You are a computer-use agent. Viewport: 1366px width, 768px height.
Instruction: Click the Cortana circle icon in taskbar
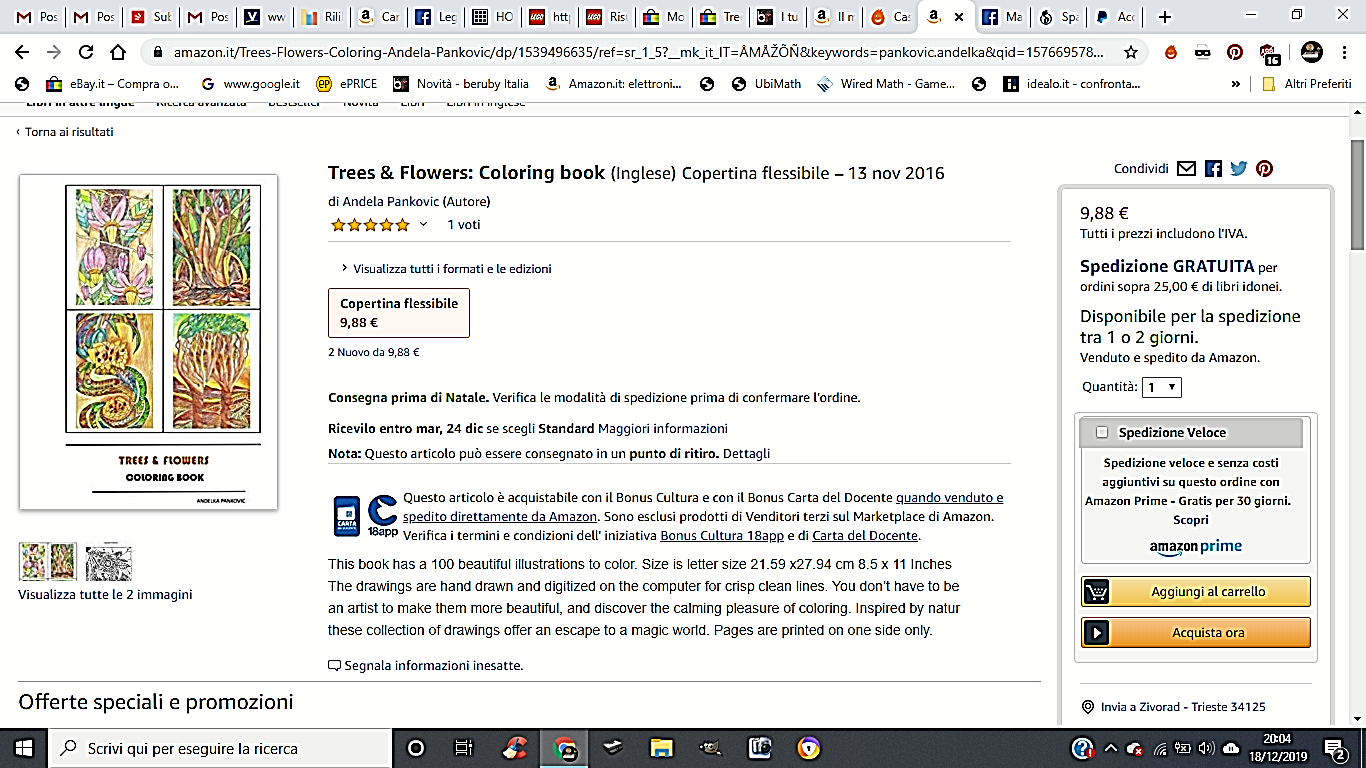pos(416,748)
